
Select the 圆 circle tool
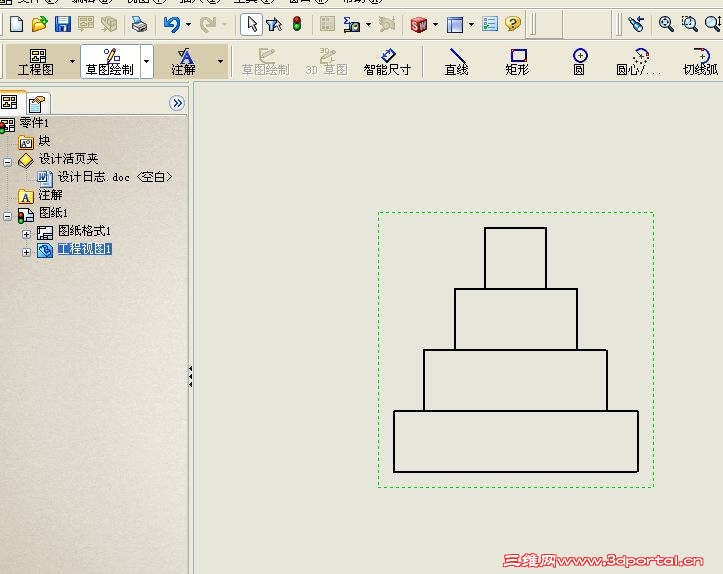580,62
